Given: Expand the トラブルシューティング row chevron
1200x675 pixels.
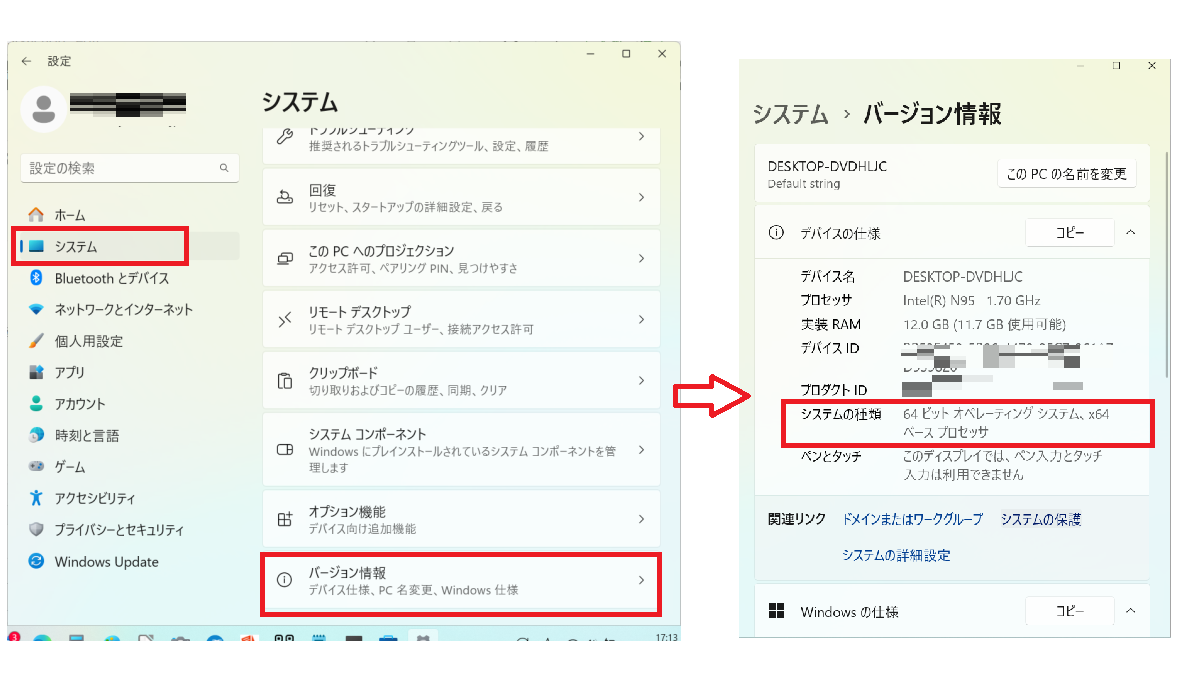Looking at the screenshot, I should tap(641, 137).
